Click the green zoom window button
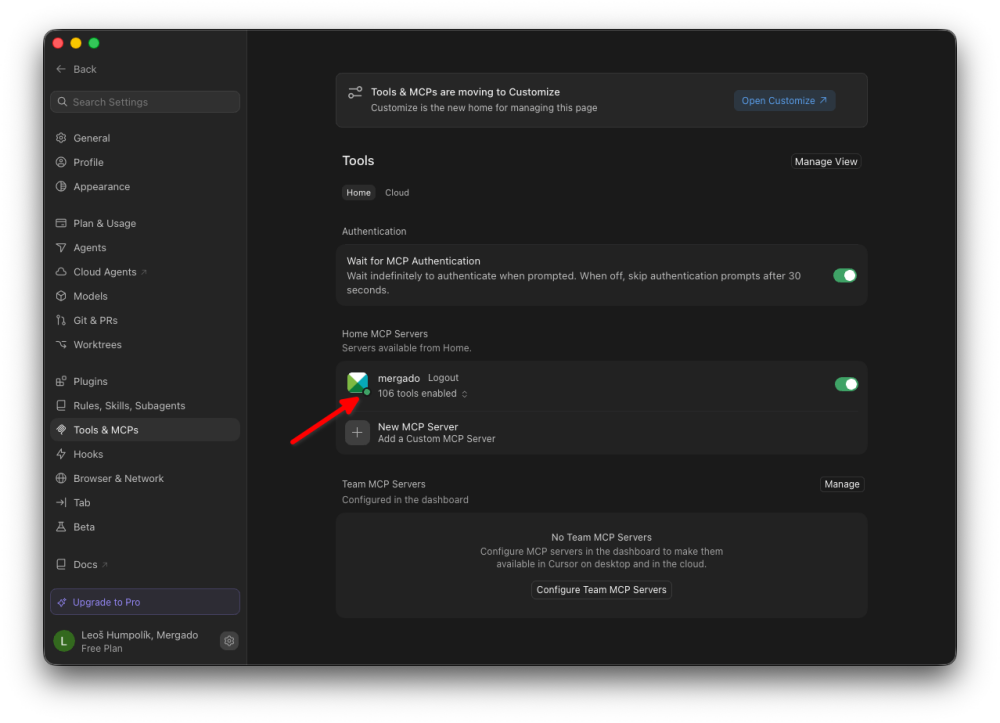 [x=94, y=43]
